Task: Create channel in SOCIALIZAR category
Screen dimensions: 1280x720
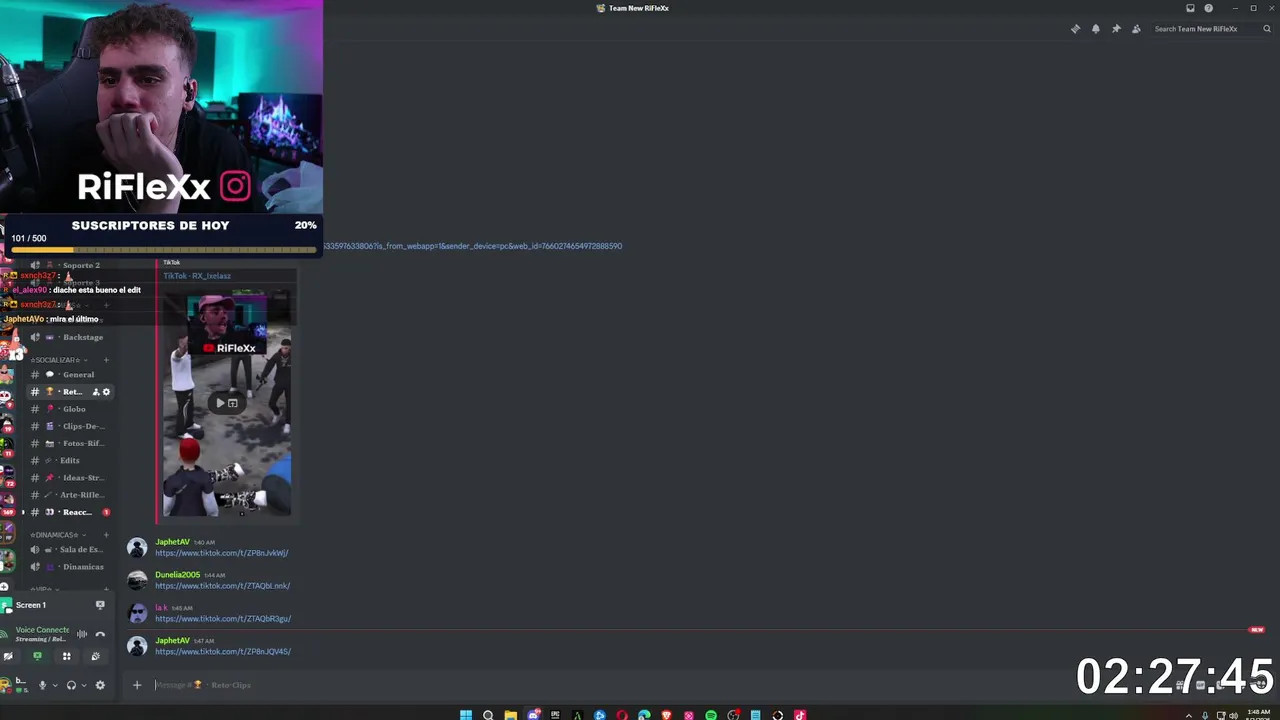Action: tap(106, 360)
